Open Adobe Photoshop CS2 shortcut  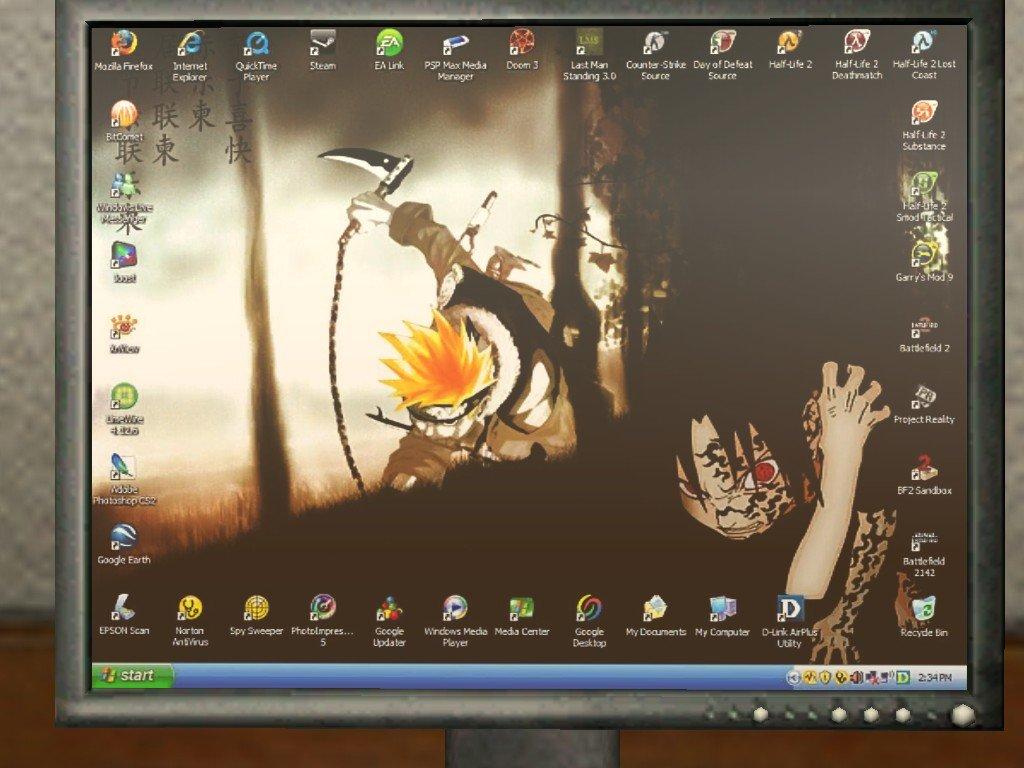click(x=124, y=468)
